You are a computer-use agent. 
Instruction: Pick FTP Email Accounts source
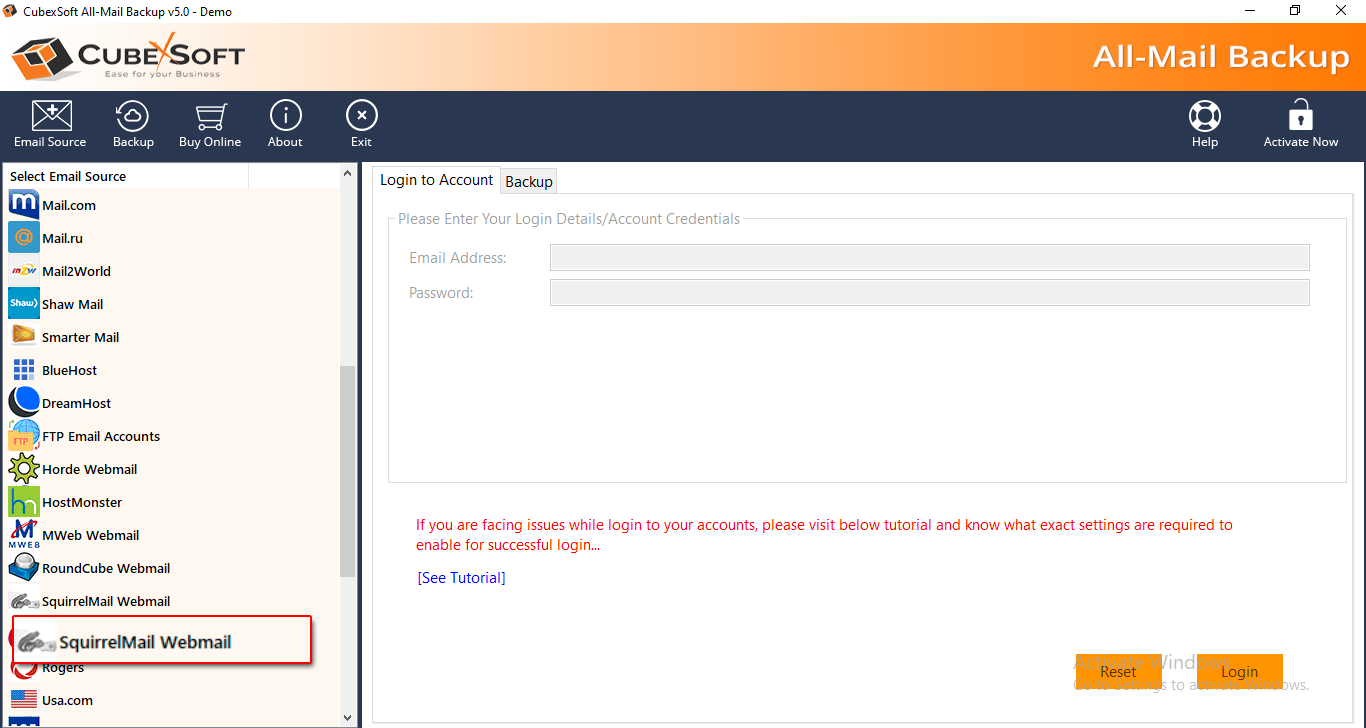(100, 436)
